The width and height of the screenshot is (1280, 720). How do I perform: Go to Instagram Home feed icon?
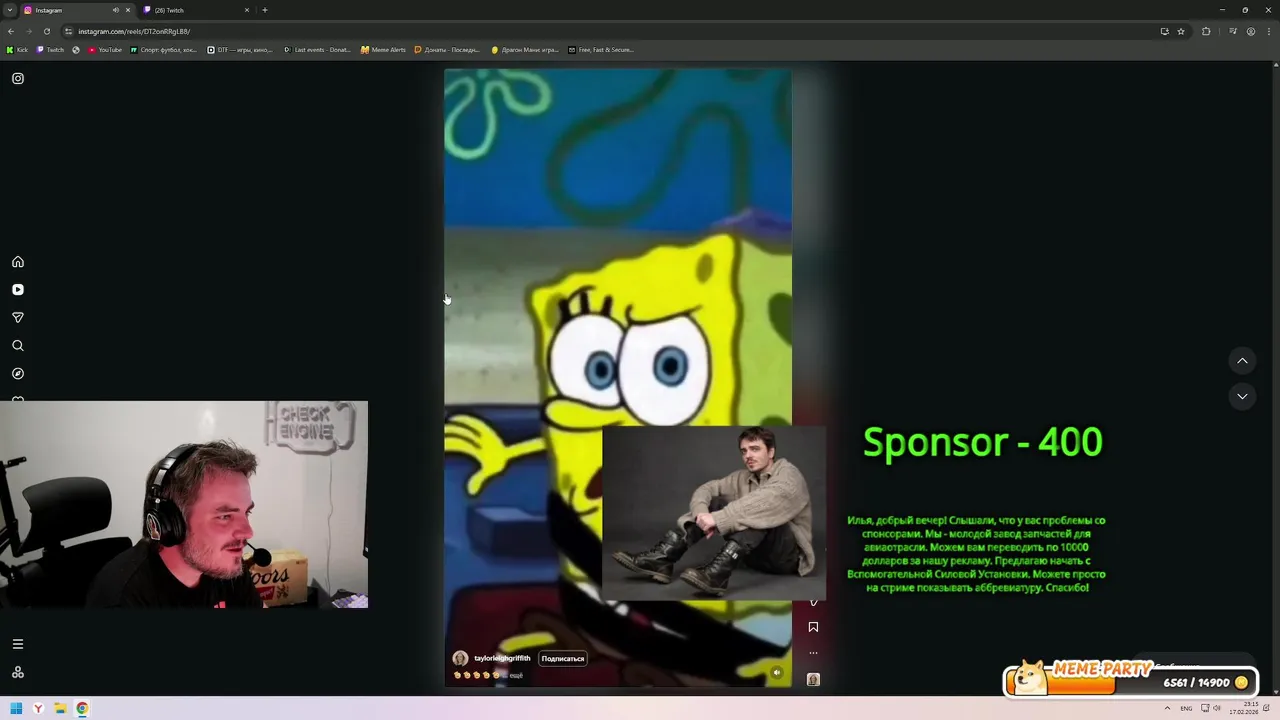18,262
